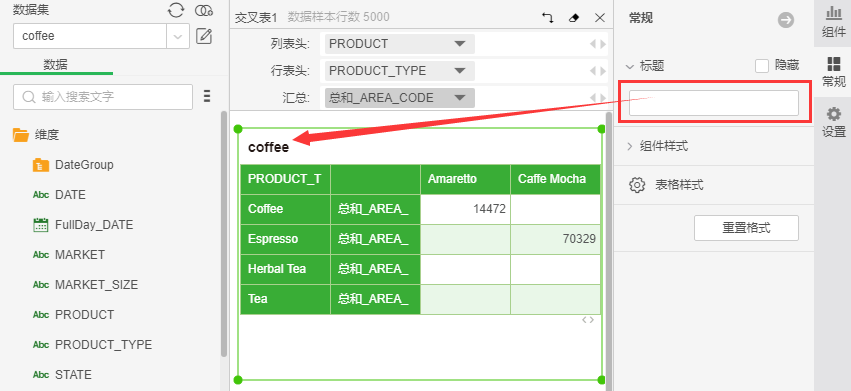This screenshot has height=391, width=851.
Task: Click the cell with value 70329
Action: [x=555, y=239]
